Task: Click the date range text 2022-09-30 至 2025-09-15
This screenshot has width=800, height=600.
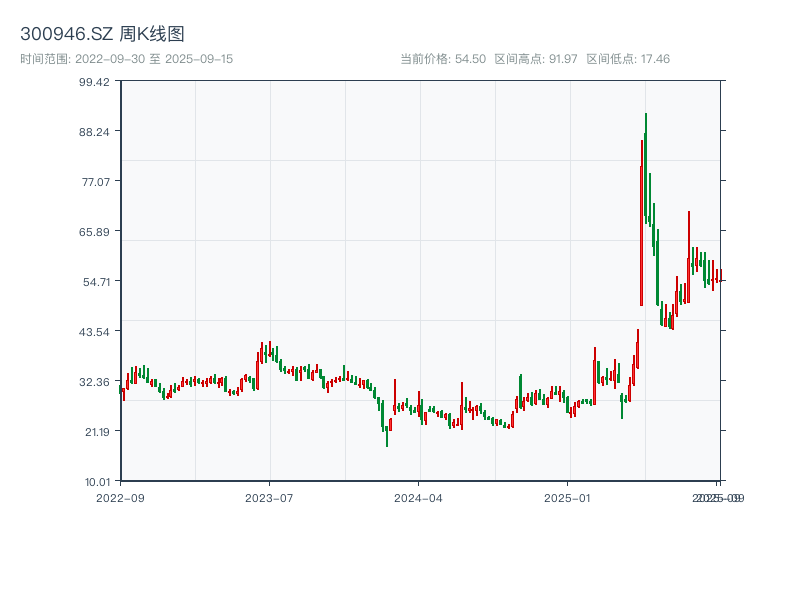Action: pyautogui.click(x=154, y=59)
